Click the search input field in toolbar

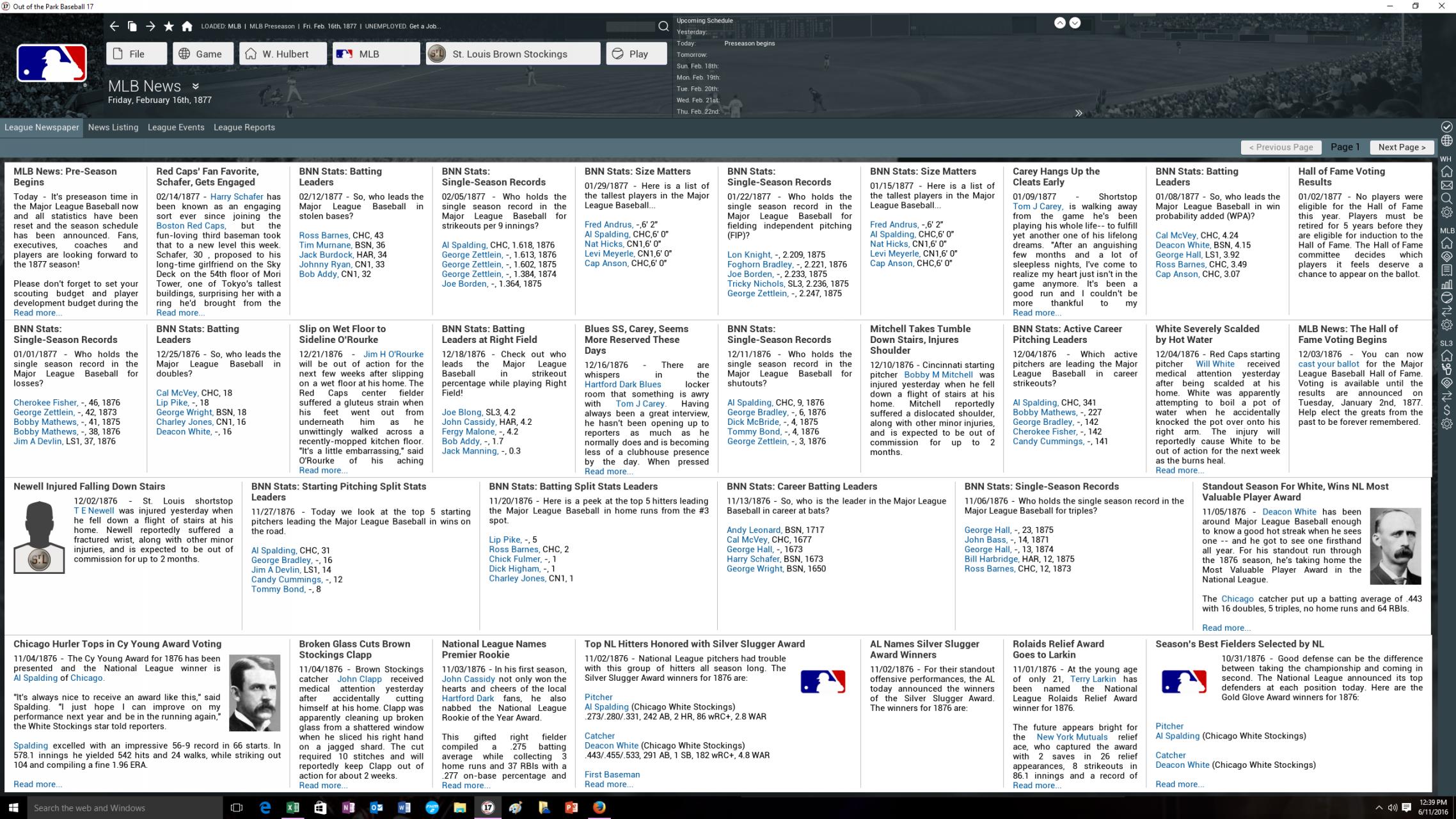pyautogui.click(x=630, y=26)
